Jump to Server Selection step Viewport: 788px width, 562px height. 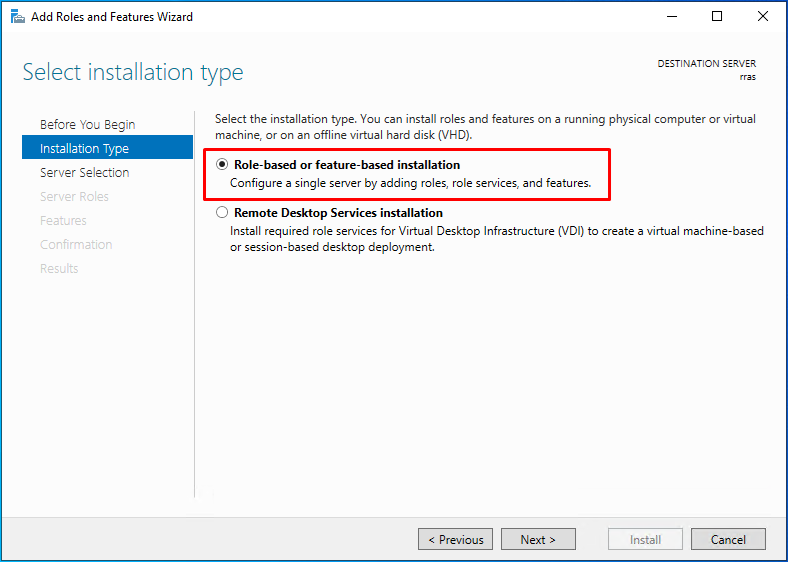pyautogui.click(x=84, y=172)
